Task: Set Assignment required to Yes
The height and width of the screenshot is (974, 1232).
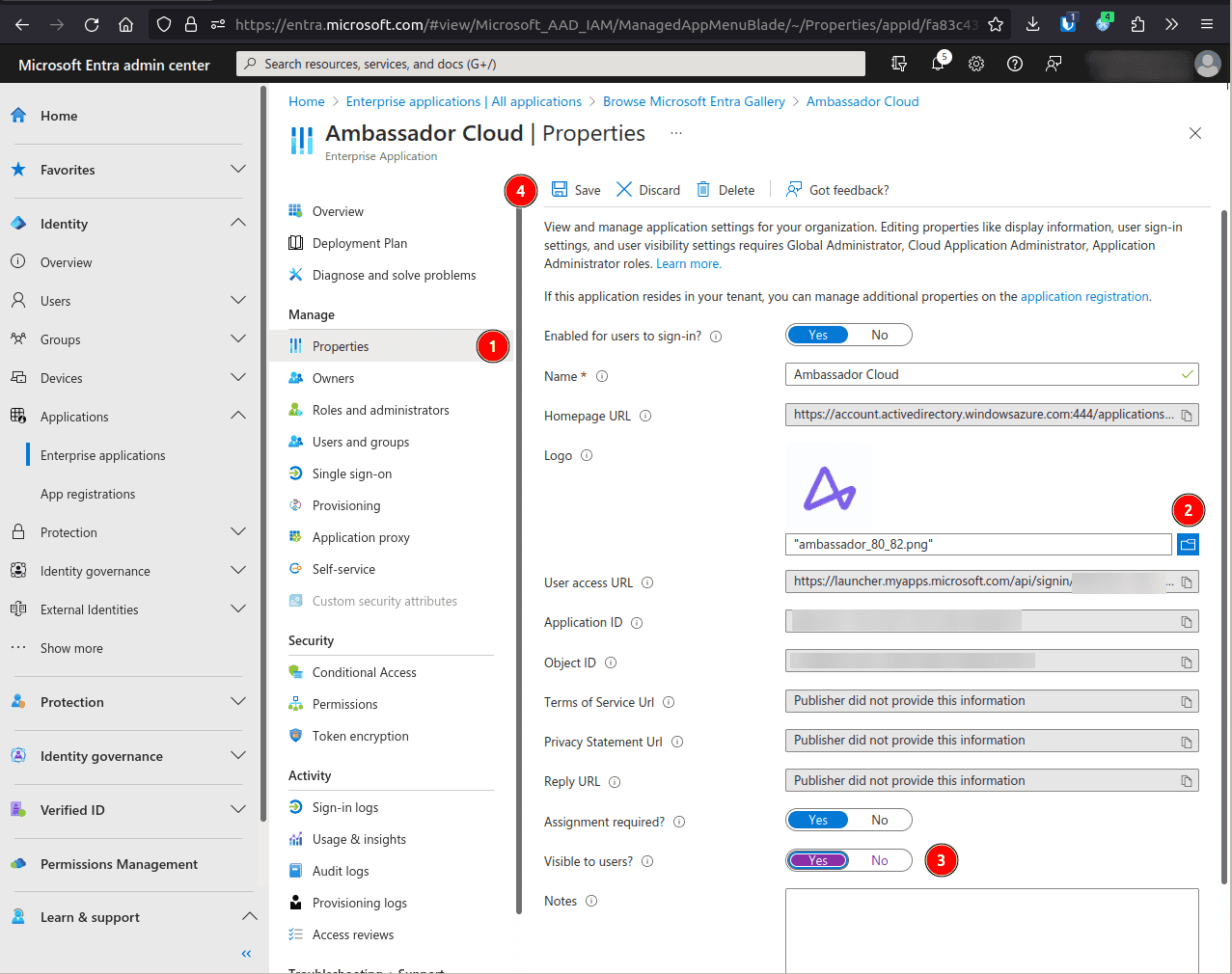Action: click(818, 820)
